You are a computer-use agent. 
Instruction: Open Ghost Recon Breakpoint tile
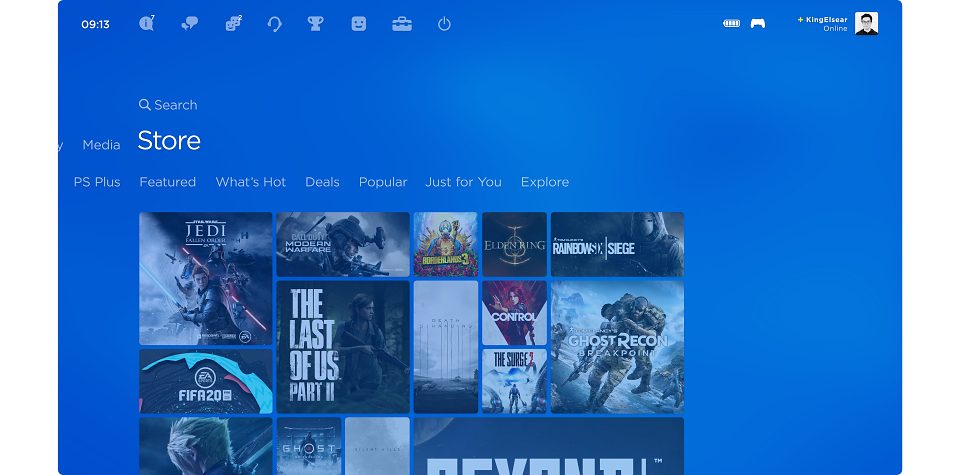(x=617, y=347)
